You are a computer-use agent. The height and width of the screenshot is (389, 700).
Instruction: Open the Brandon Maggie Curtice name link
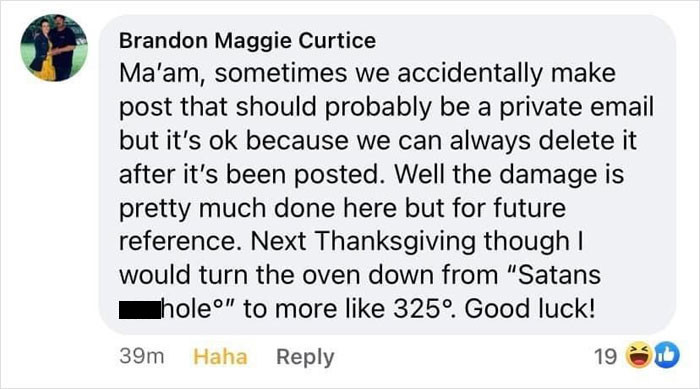(247, 41)
